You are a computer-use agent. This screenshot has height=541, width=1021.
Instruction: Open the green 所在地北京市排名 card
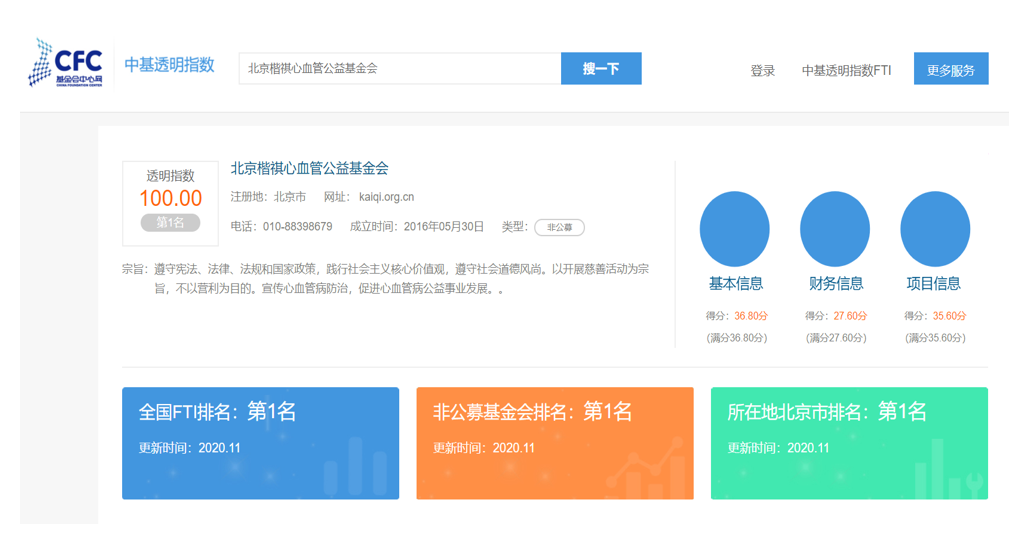pyautogui.click(x=849, y=443)
